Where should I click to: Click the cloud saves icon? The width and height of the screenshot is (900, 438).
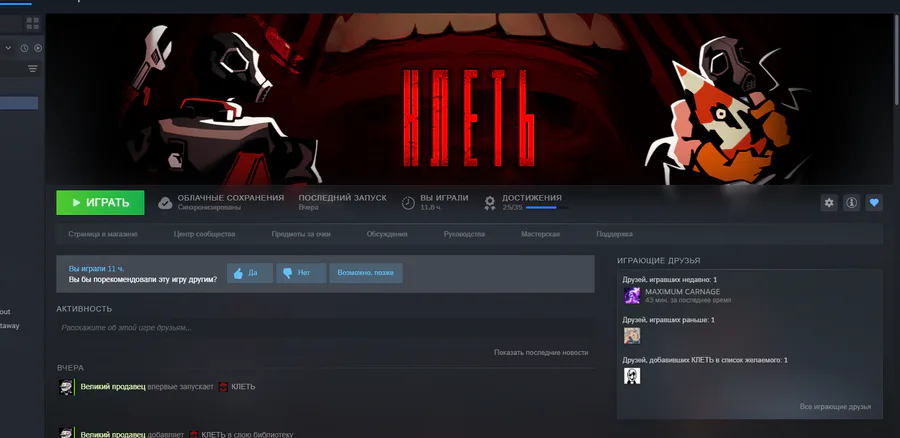click(x=165, y=203)
